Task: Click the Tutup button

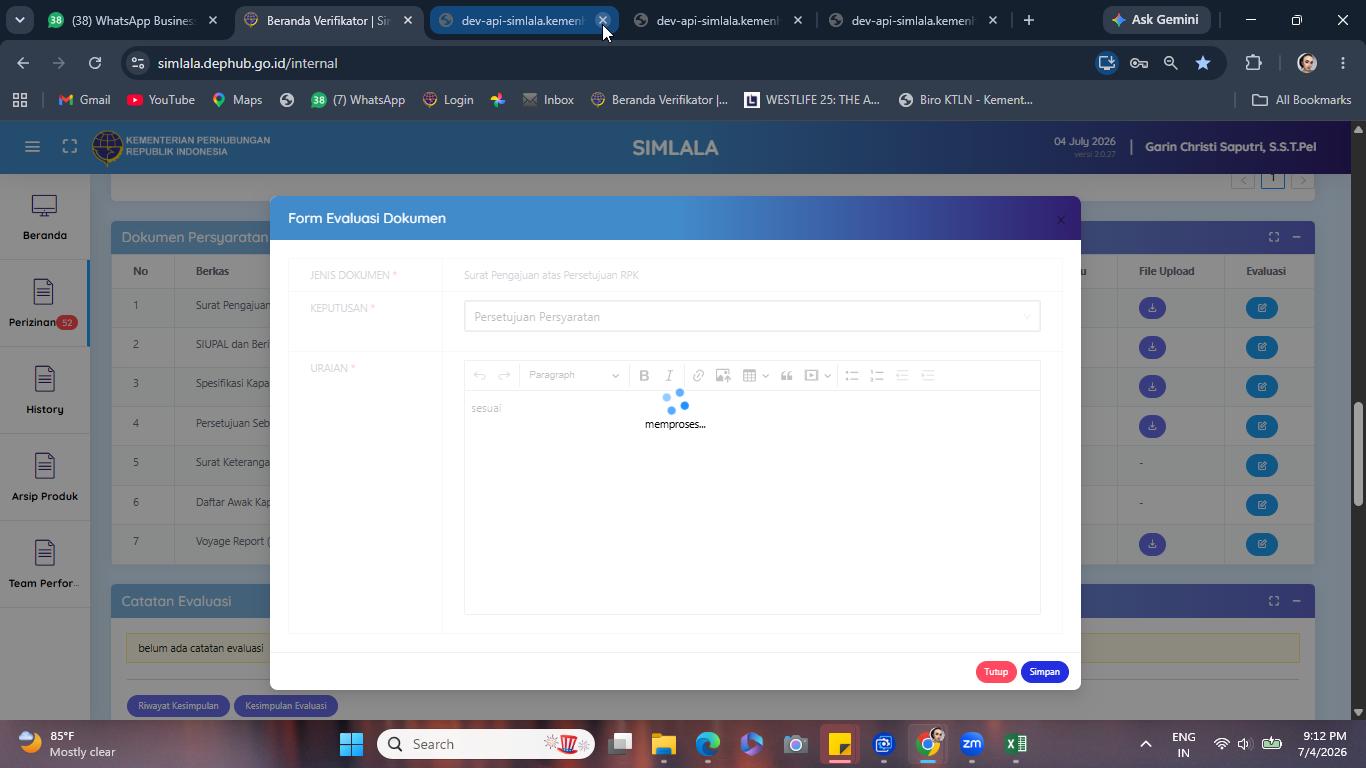Action: (x=995, y=672)
